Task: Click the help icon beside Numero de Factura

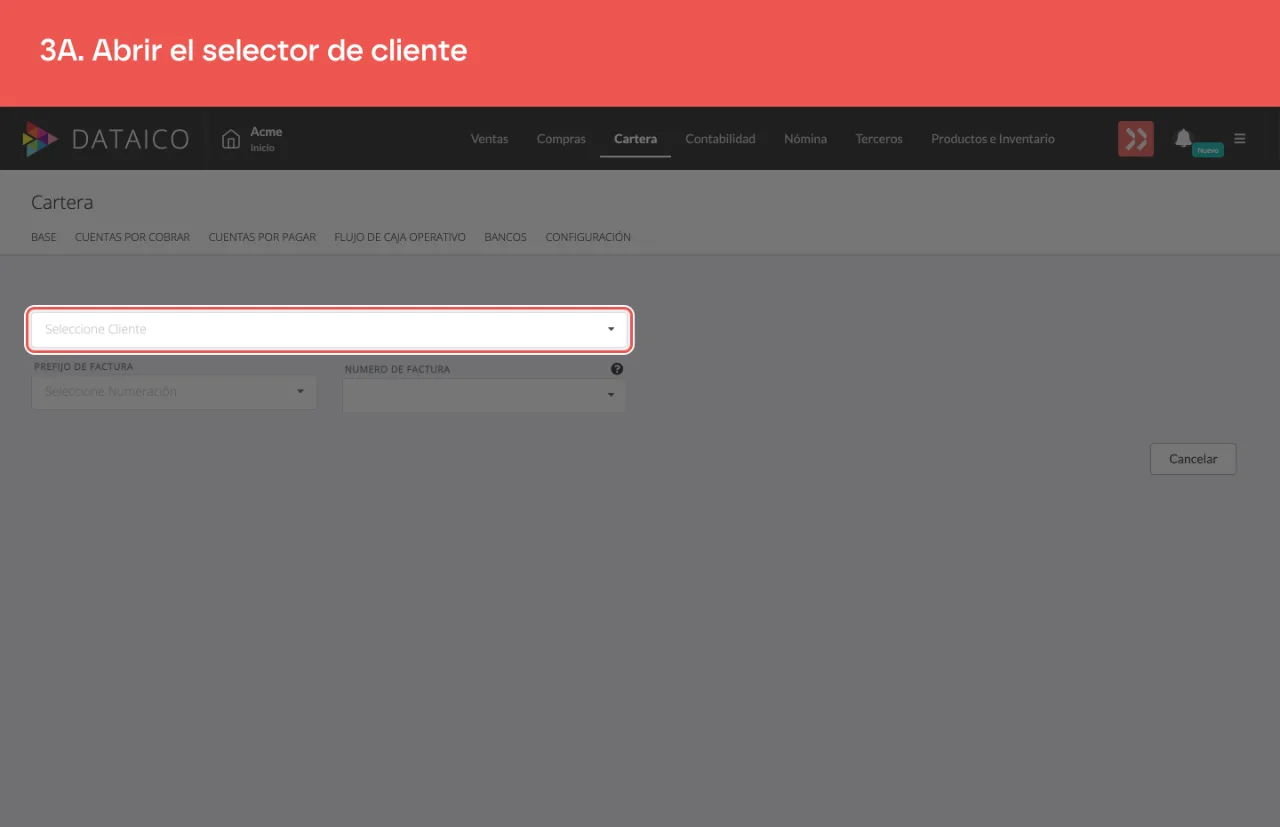Action: (x=617, y=369)
